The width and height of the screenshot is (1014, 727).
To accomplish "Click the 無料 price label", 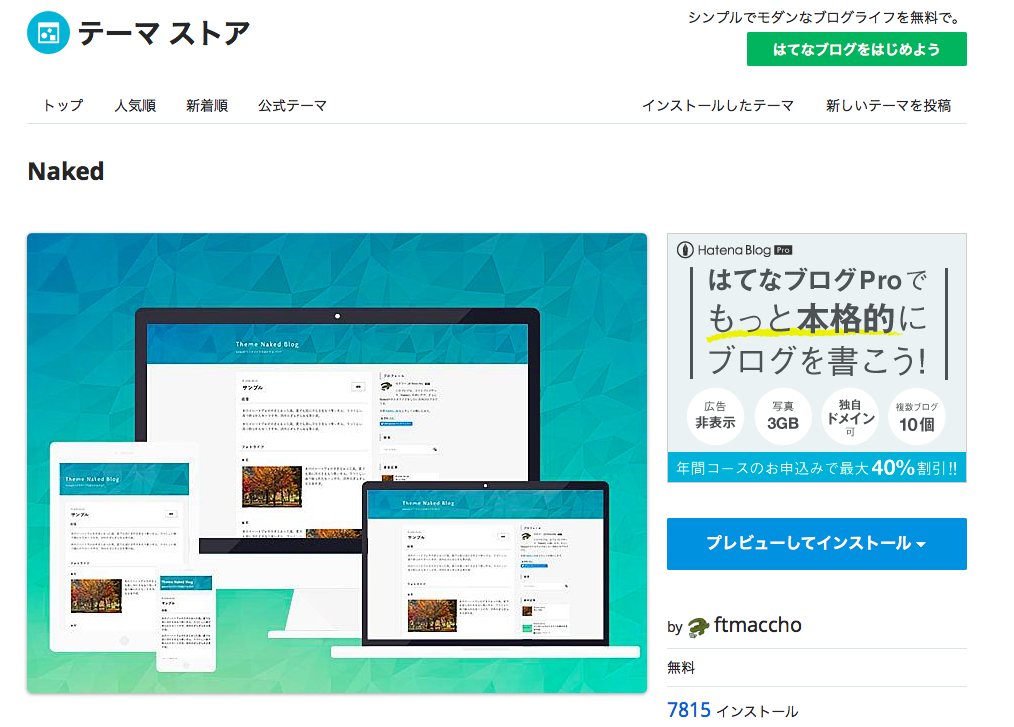I will point(681,668).
